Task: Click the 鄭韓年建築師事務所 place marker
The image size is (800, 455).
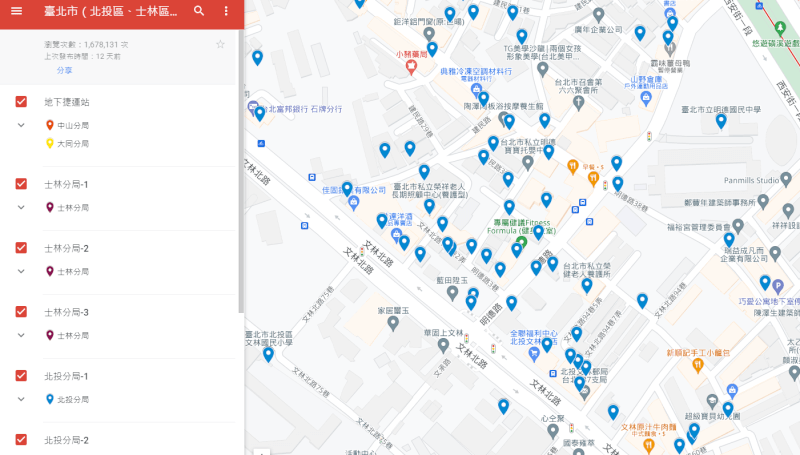Action: click(x=763, y=201)
